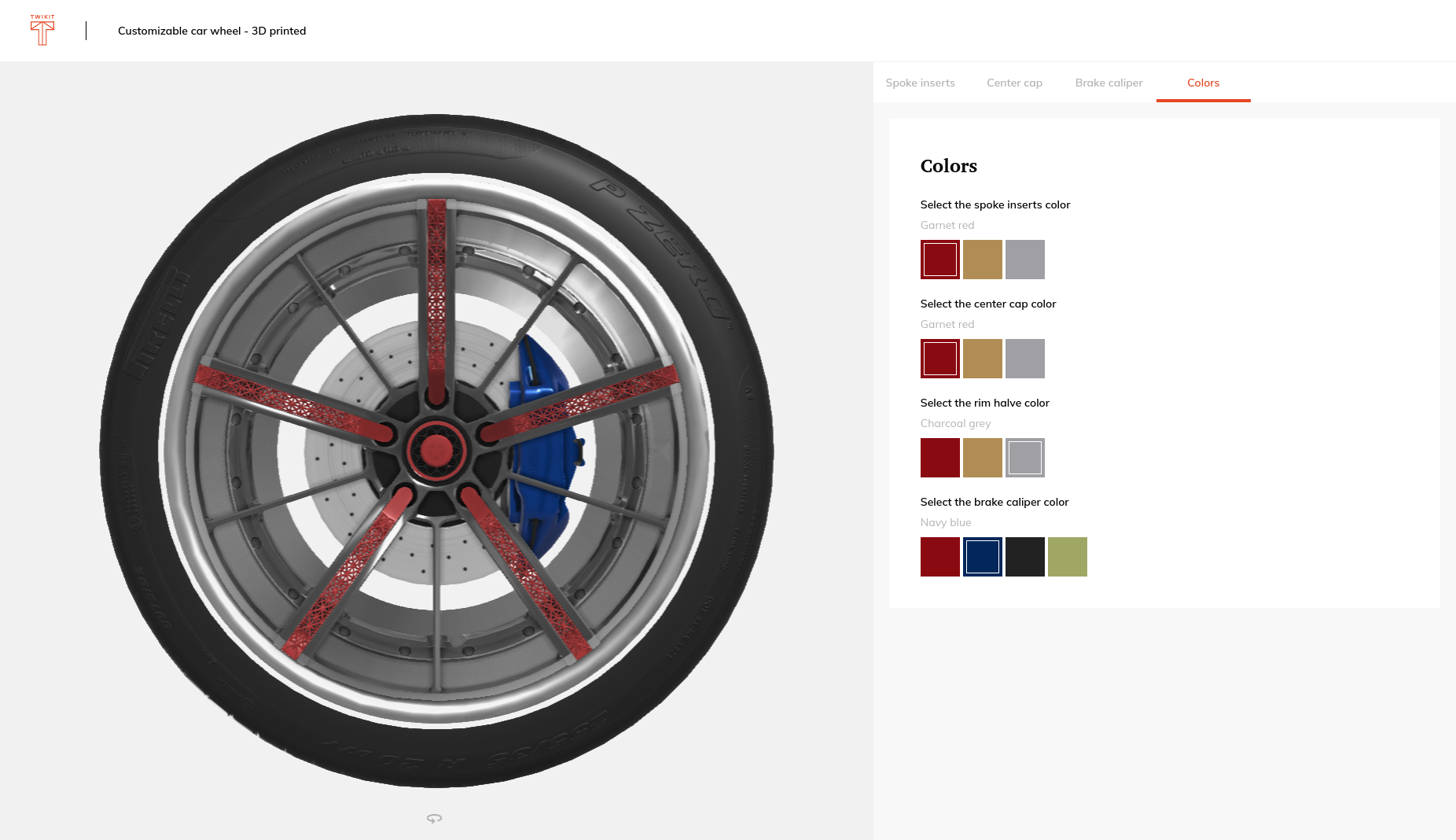Image resolution: width=1456 pixels, height=840 pixels.
Task: Pick gold color for spoke inserts
Action: (x=982, y=260)
